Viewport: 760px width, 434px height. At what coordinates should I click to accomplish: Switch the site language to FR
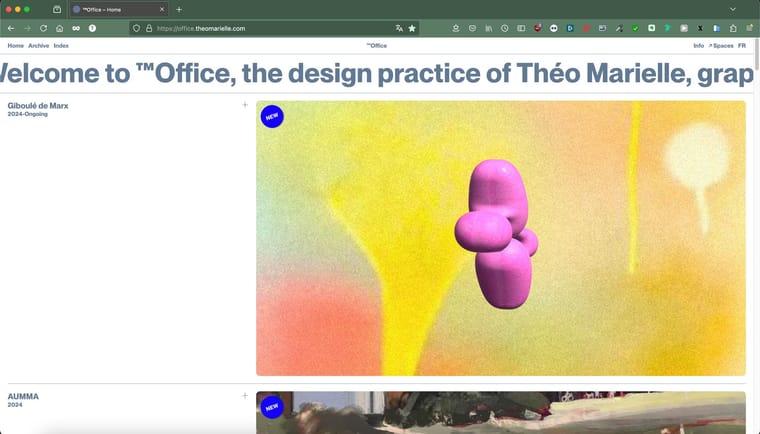(742, 46)
